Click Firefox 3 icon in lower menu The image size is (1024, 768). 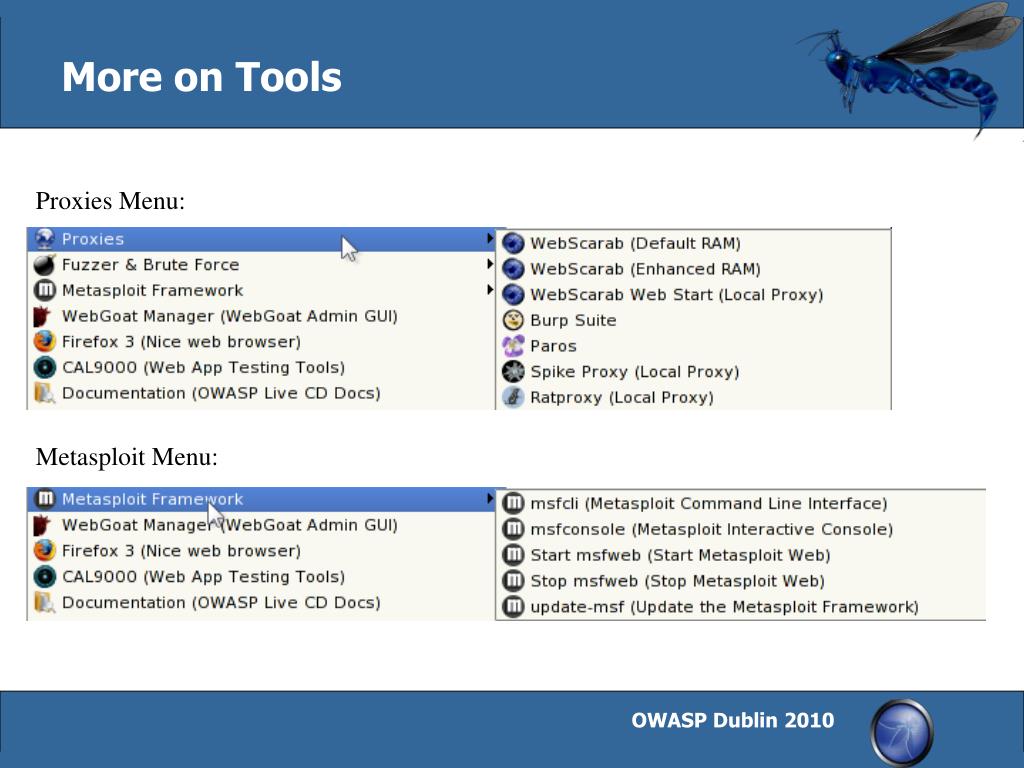tap(44, 551)
